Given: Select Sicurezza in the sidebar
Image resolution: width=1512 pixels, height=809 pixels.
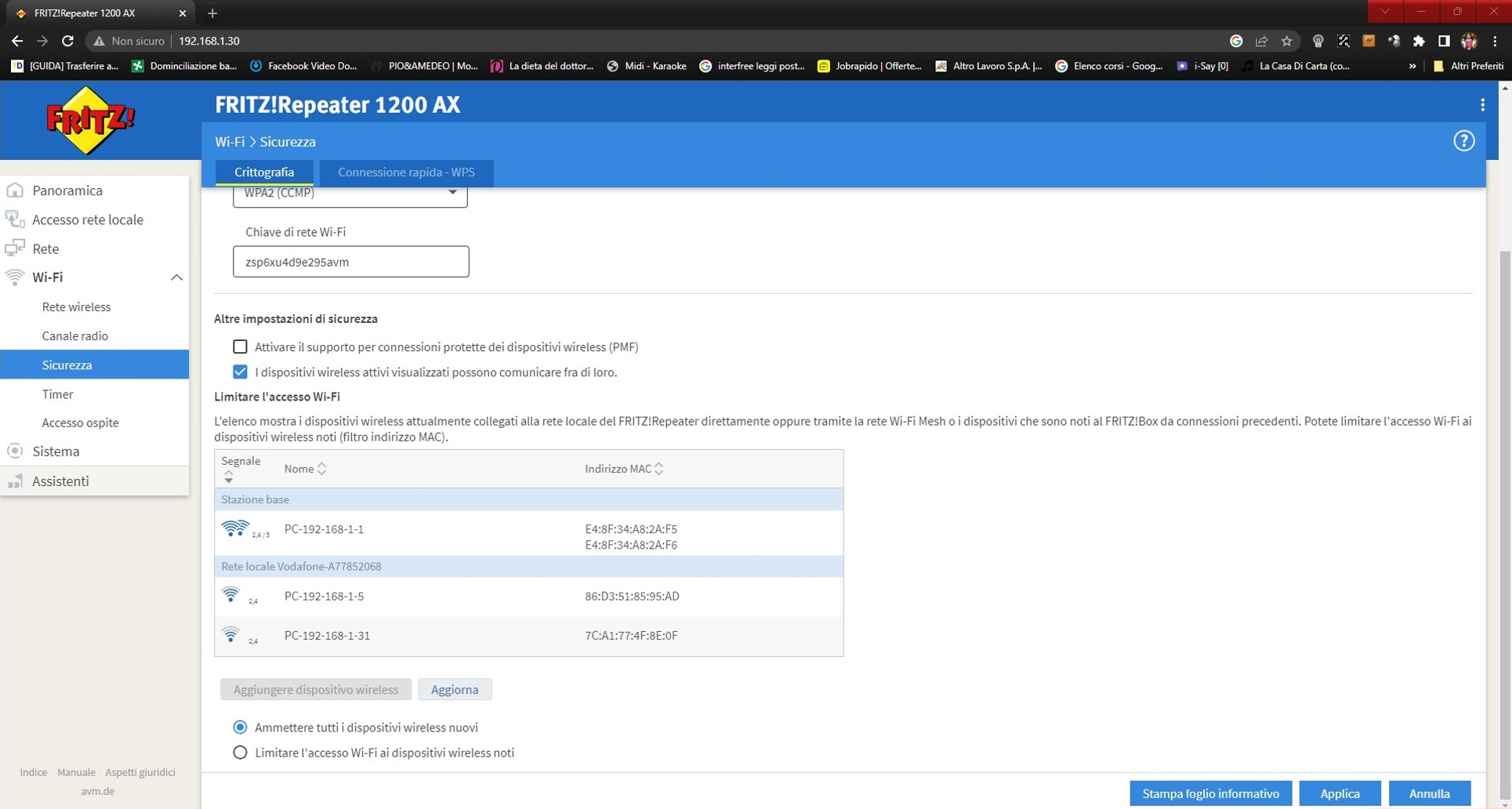Looking at the screenshot, I should pyautogui.click(x=94, y=365).
